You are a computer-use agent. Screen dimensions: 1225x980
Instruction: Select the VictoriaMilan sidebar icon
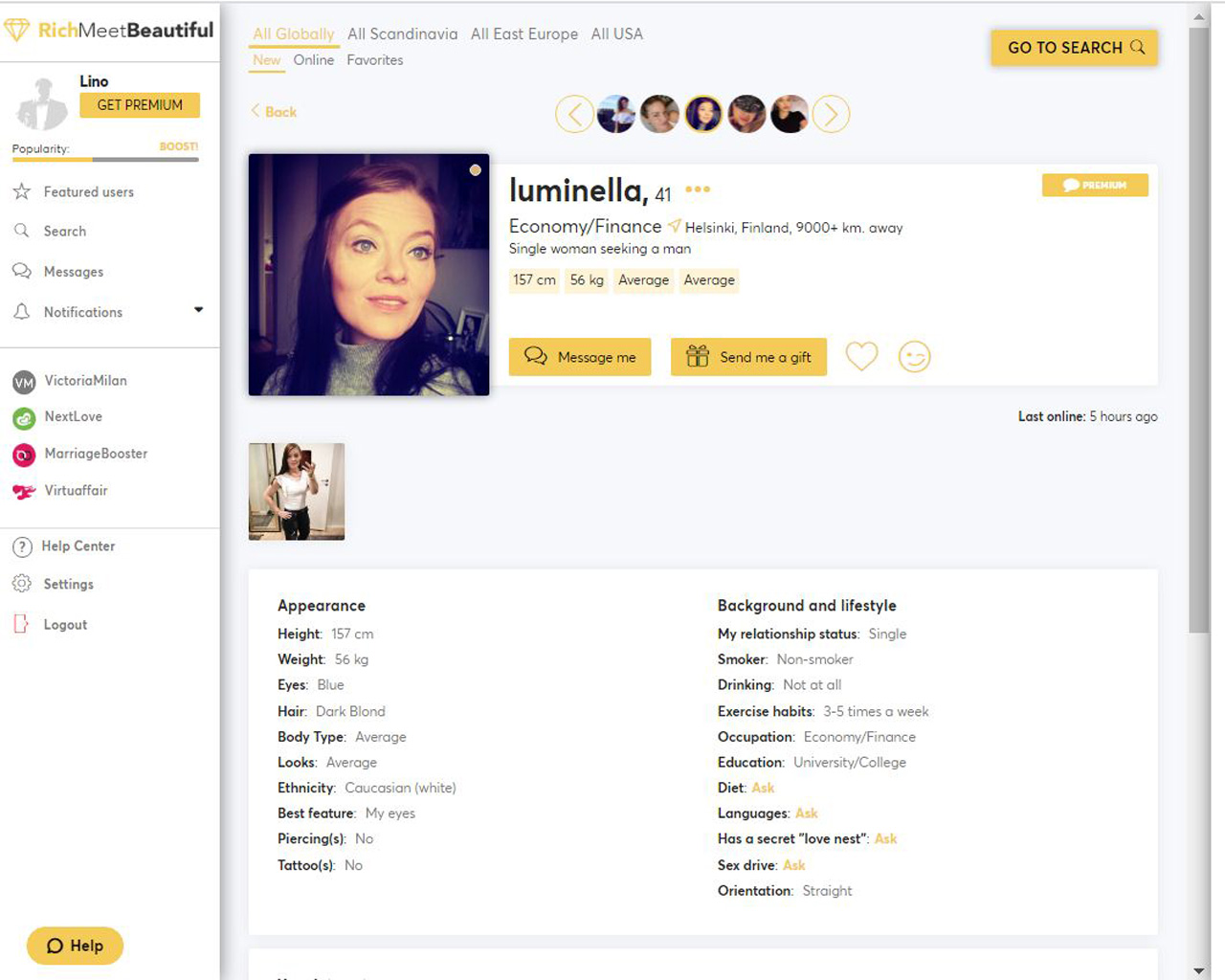coord(23,381)
